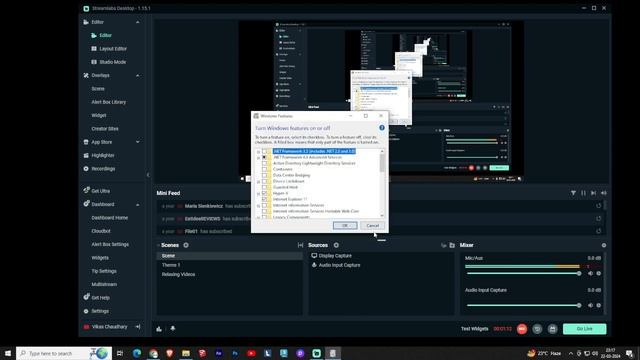Open Microsoft Edge from the taskbar

137,353
